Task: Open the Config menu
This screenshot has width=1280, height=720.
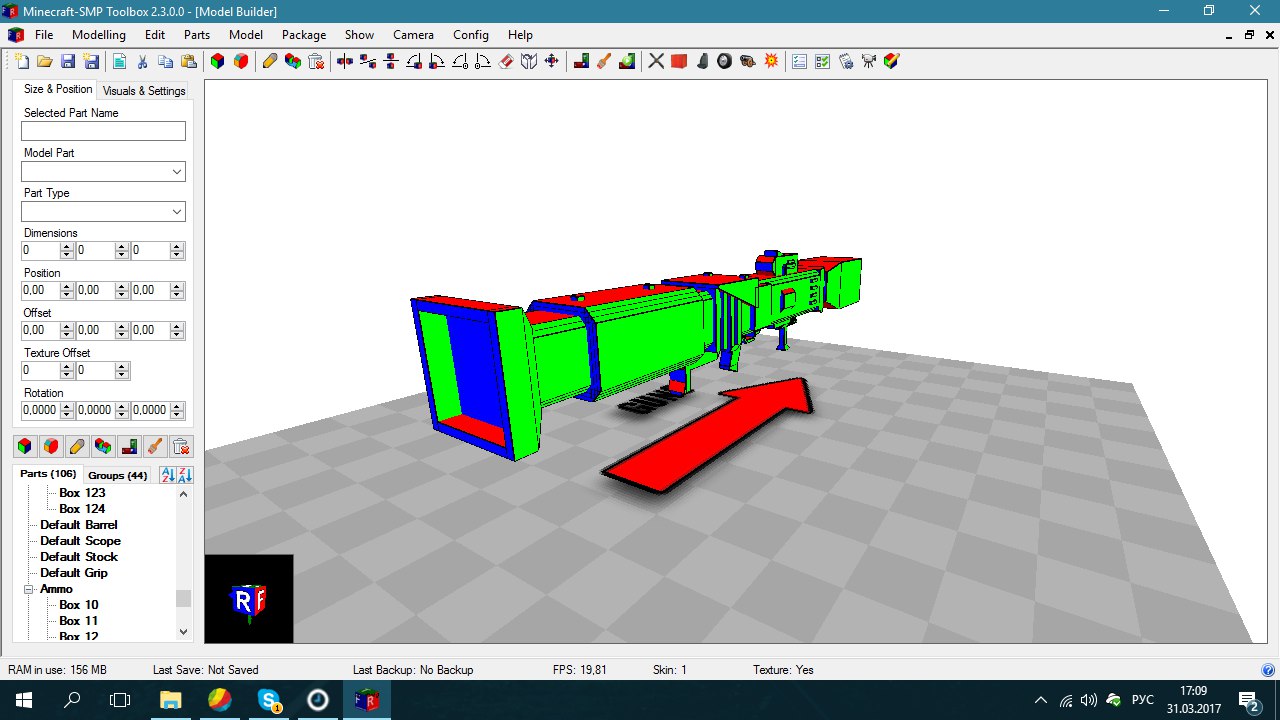Action: click(471, 34)
